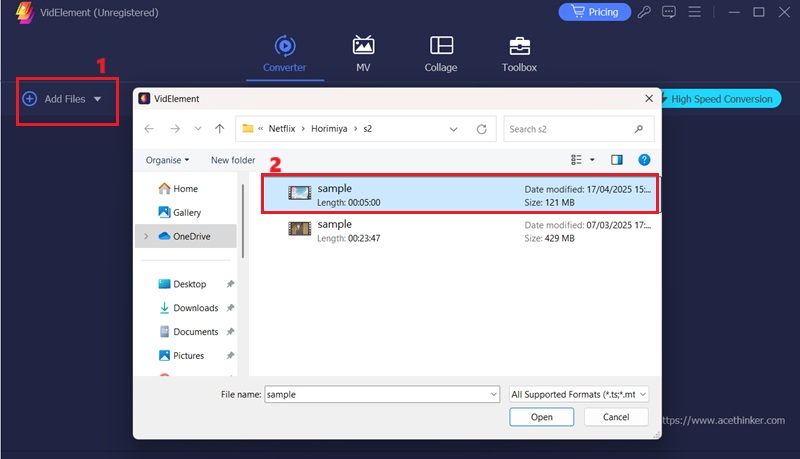Switch to the MV tab
800x459 pixels.
(x=363, y=54)
